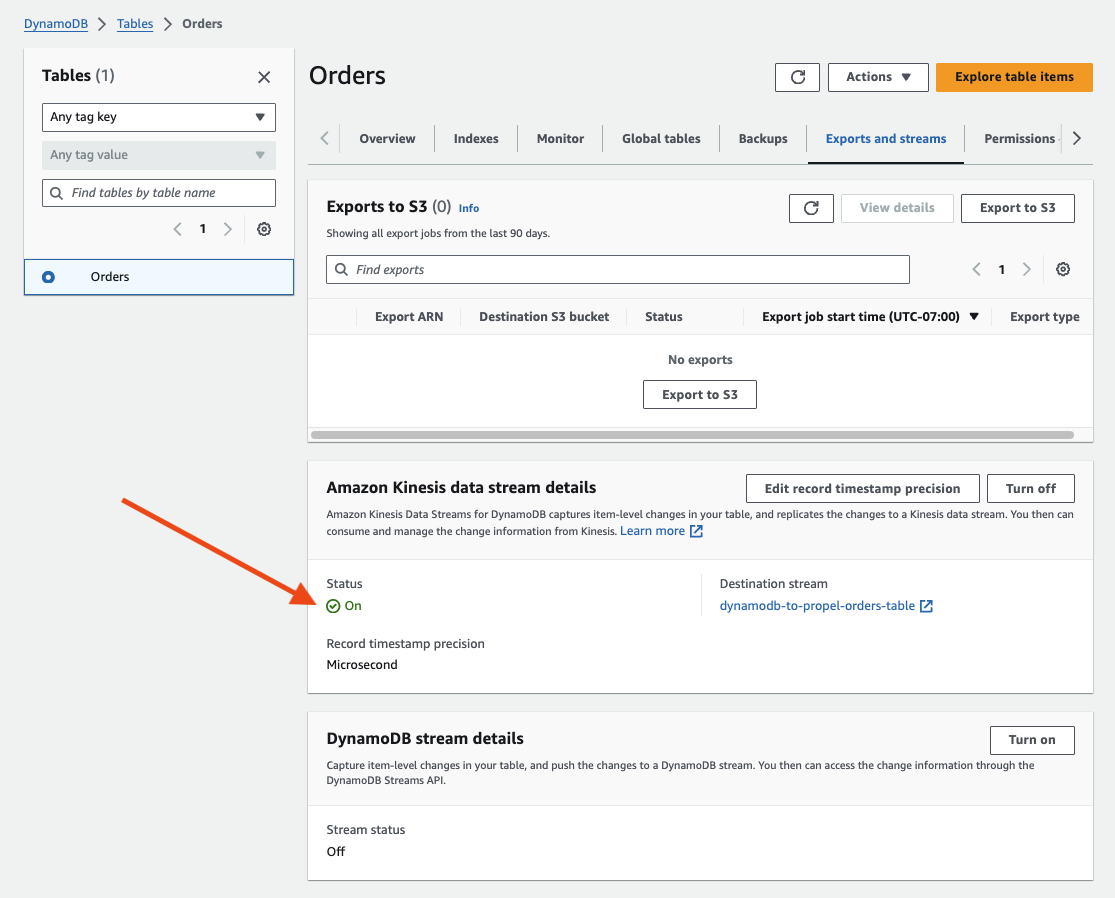
Task: Click search icon in Find tables field
Action: coord(56,193)
